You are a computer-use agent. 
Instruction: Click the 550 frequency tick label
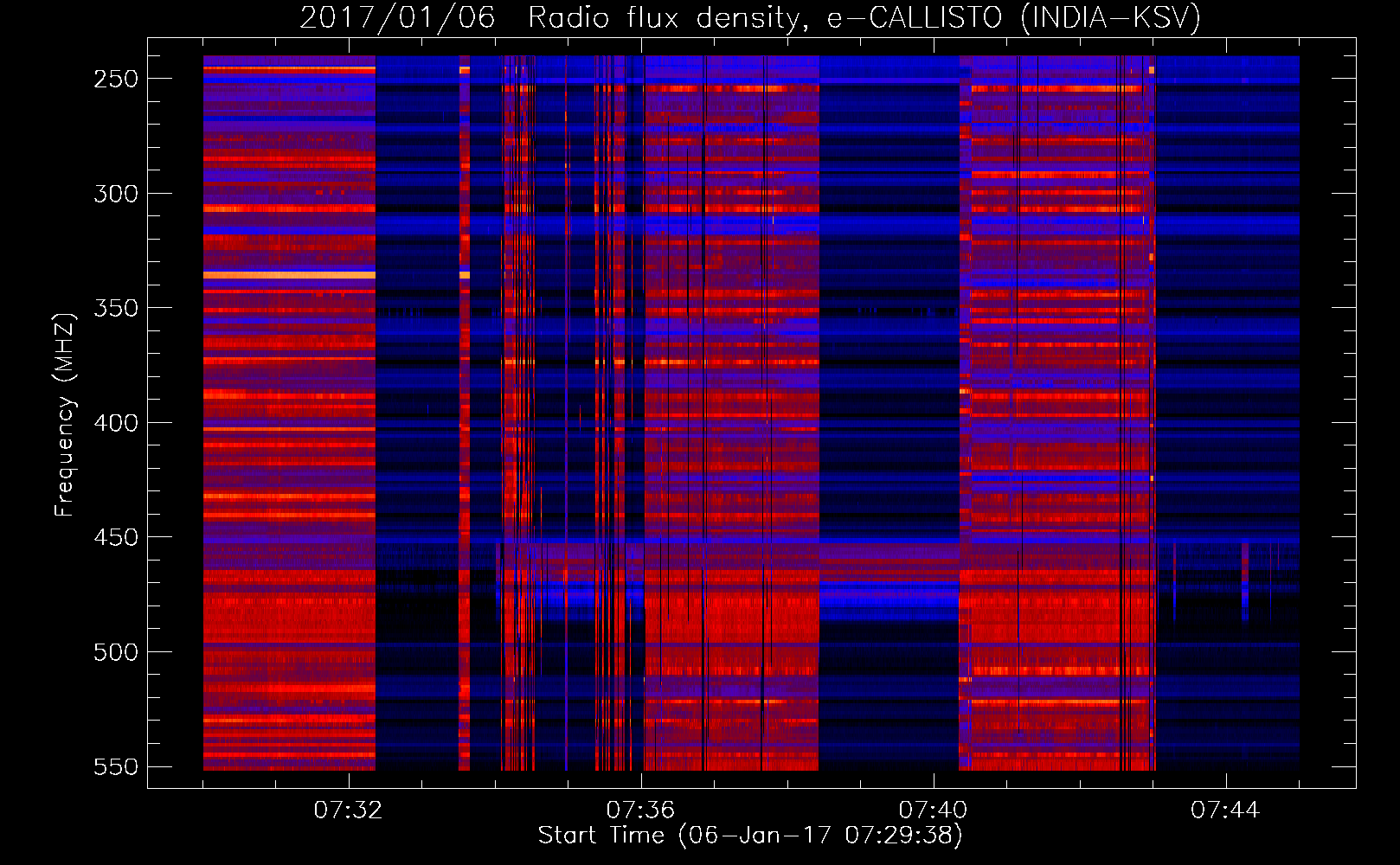tap(116, 766)
